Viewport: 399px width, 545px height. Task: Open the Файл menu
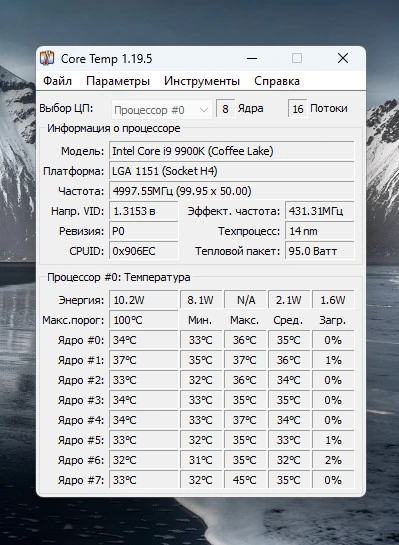pos(57,81)
